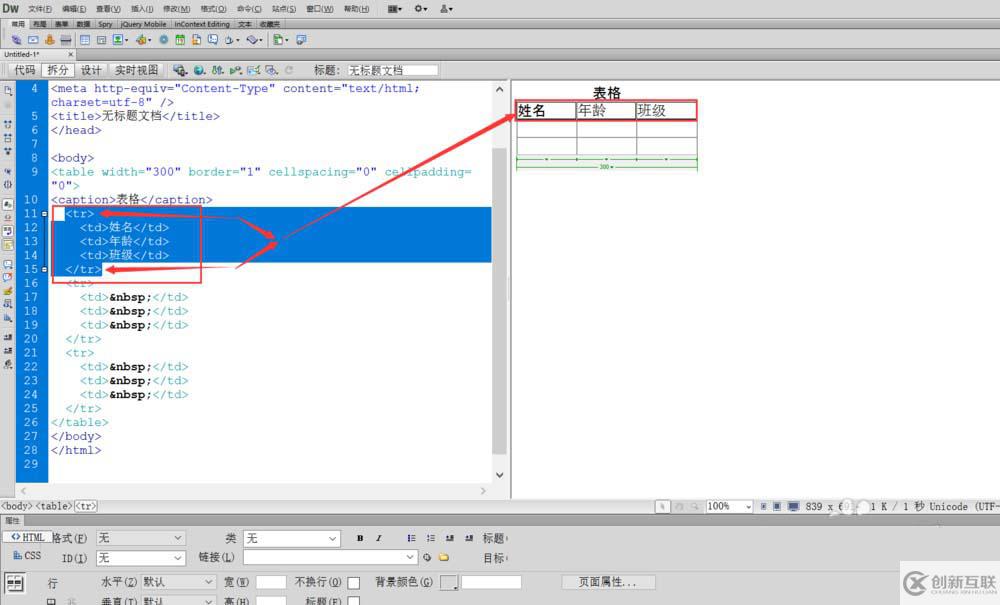Click the Open Documents icon in coding toolbar
Screen dimensions: 1000x605
(8, 91)
